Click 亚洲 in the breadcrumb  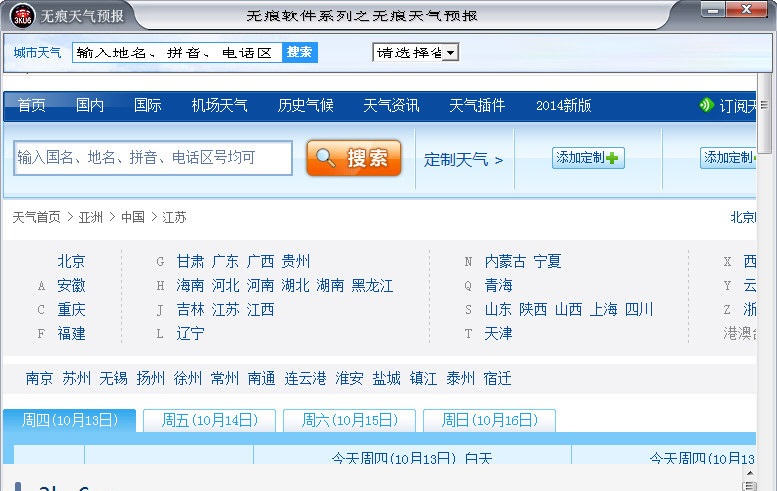[91, 217]
